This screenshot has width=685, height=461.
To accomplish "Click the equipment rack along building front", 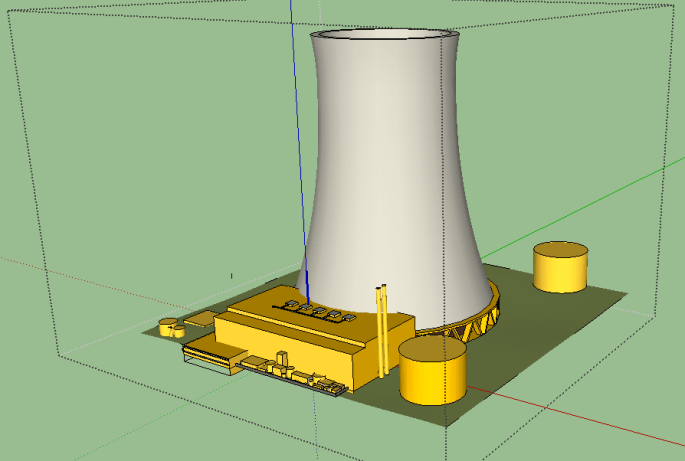I will (293, 375).
